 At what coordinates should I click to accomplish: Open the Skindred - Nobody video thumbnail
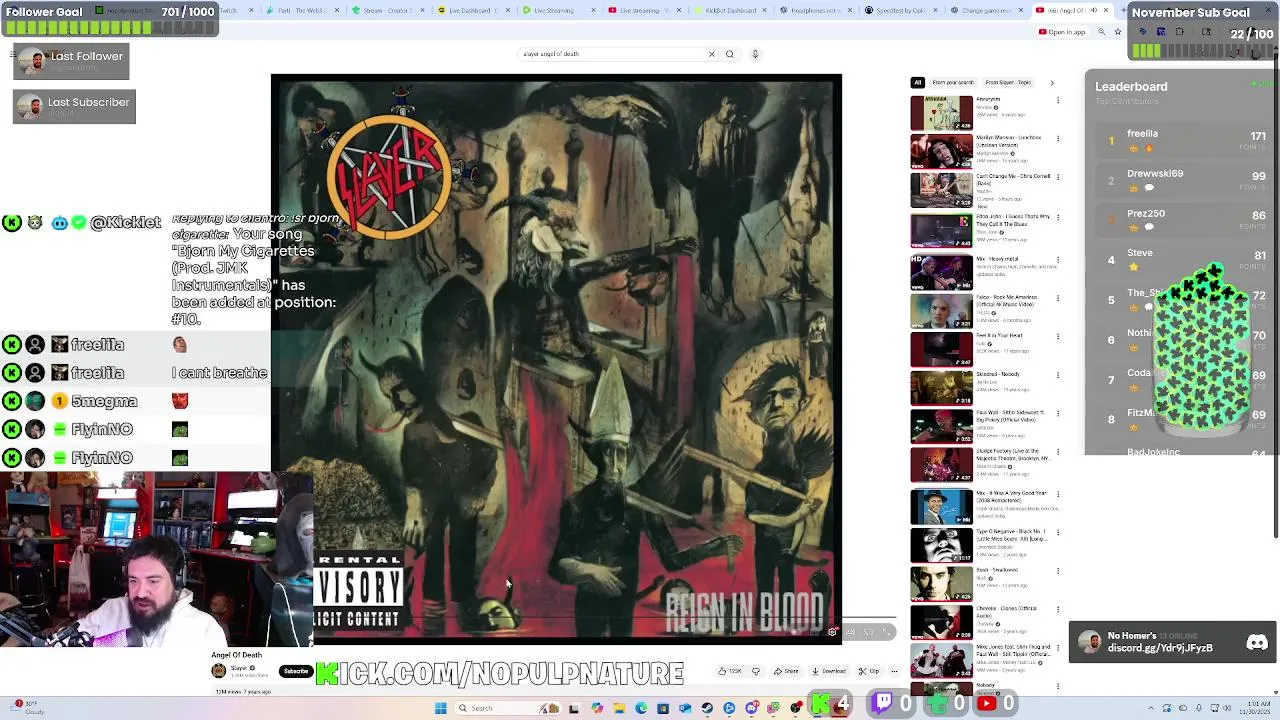[941, 388]
